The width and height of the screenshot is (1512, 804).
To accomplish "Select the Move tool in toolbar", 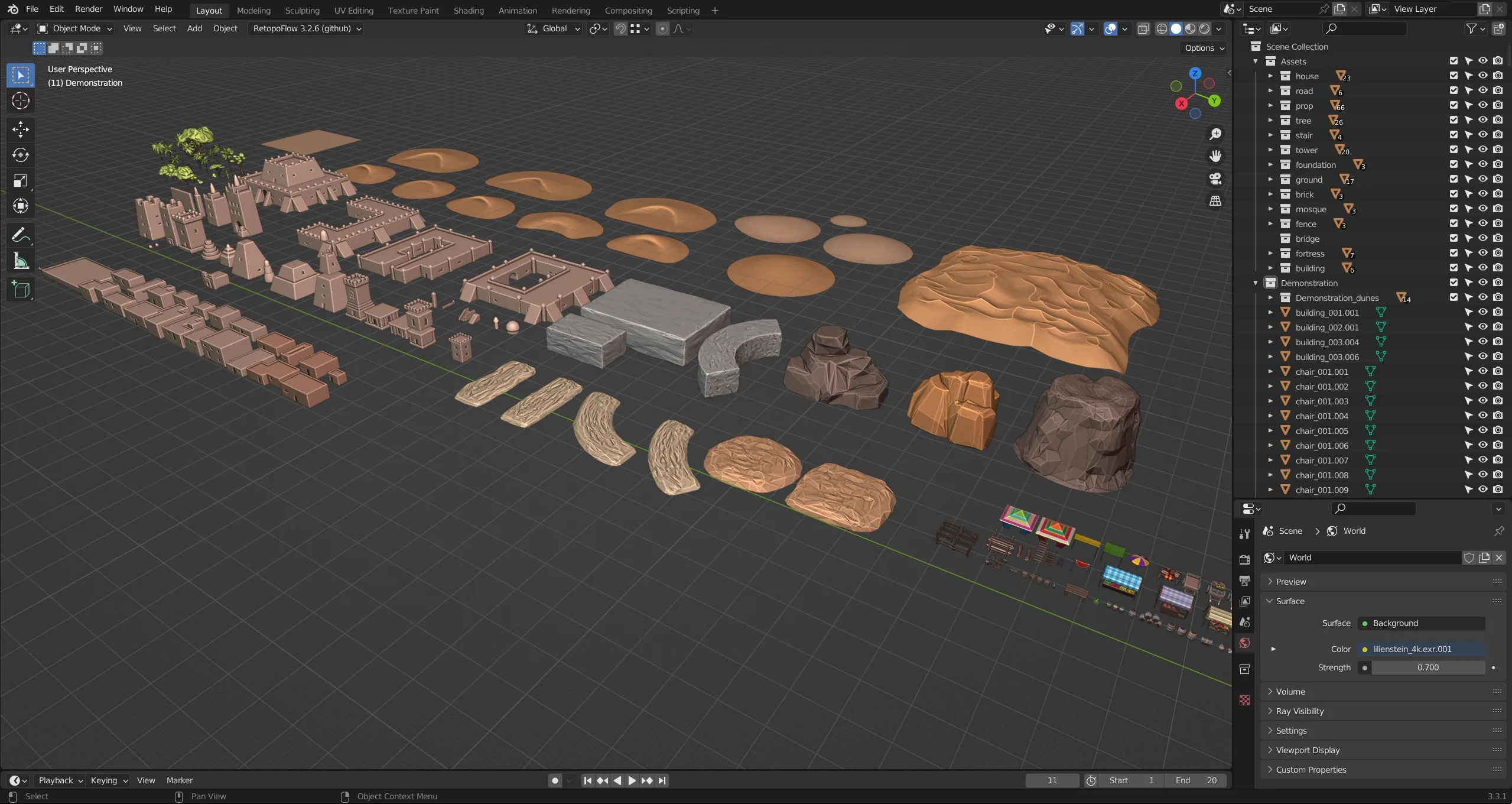I will (x=21, y=129).
